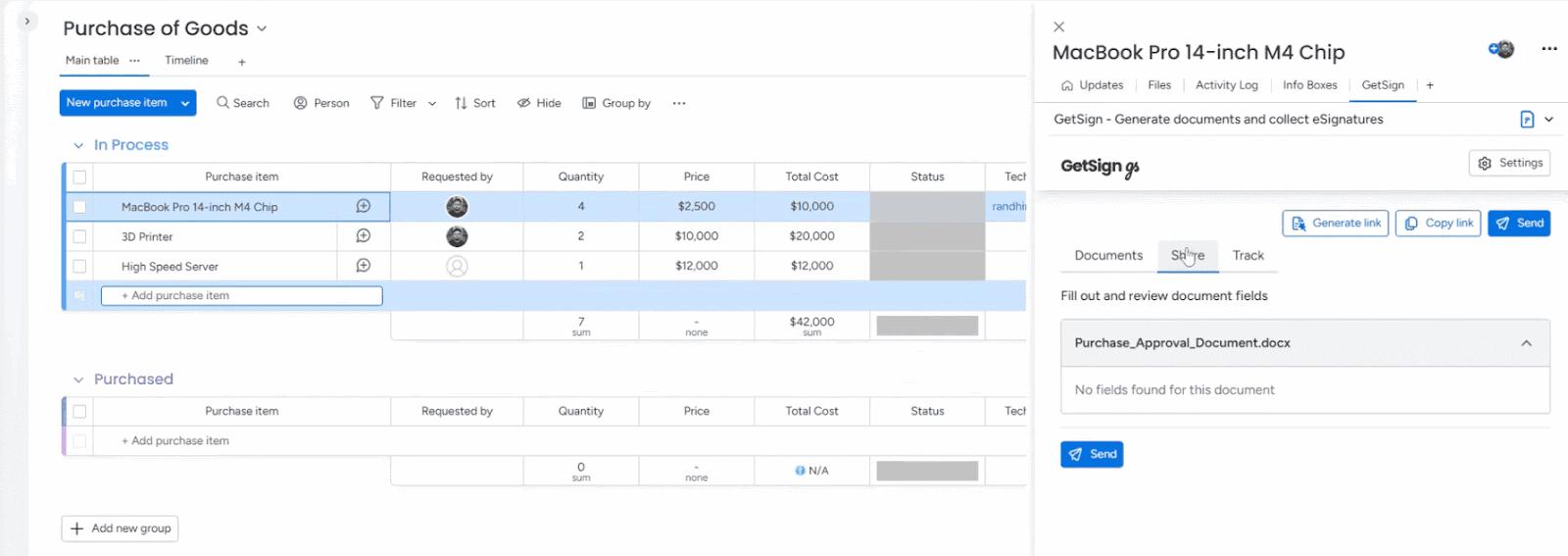
Task: Open the Purchase of Goods board dropdown
Action: click(x=262, y=29)
